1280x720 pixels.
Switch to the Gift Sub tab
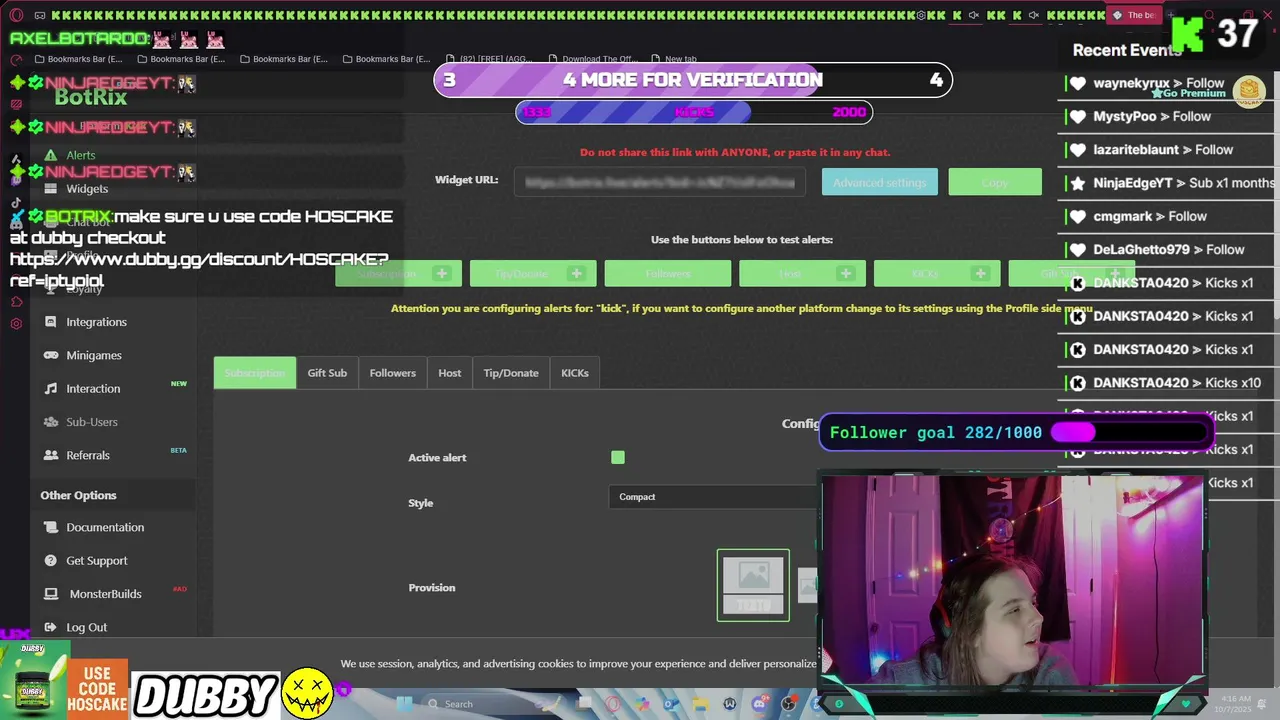327,373
